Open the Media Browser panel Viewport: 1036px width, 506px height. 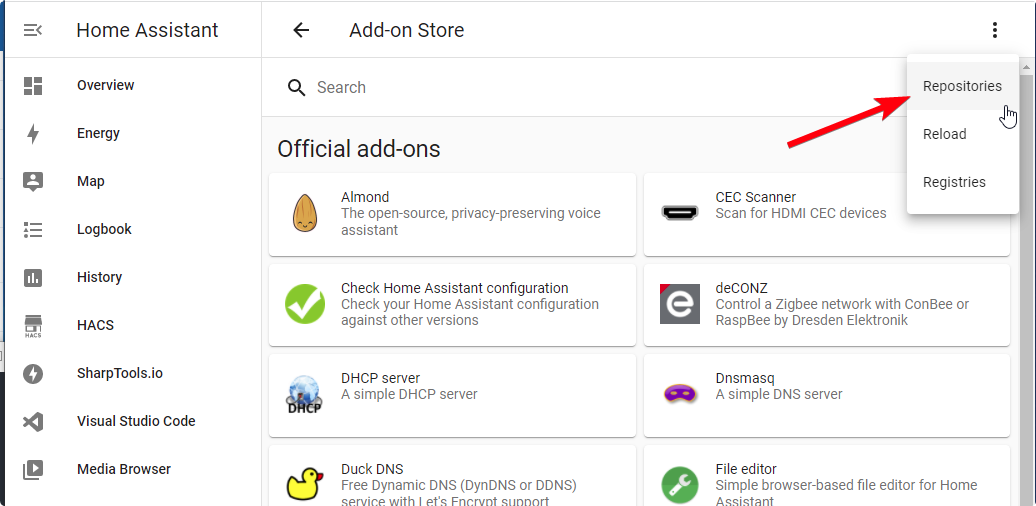tap(133, 470)
